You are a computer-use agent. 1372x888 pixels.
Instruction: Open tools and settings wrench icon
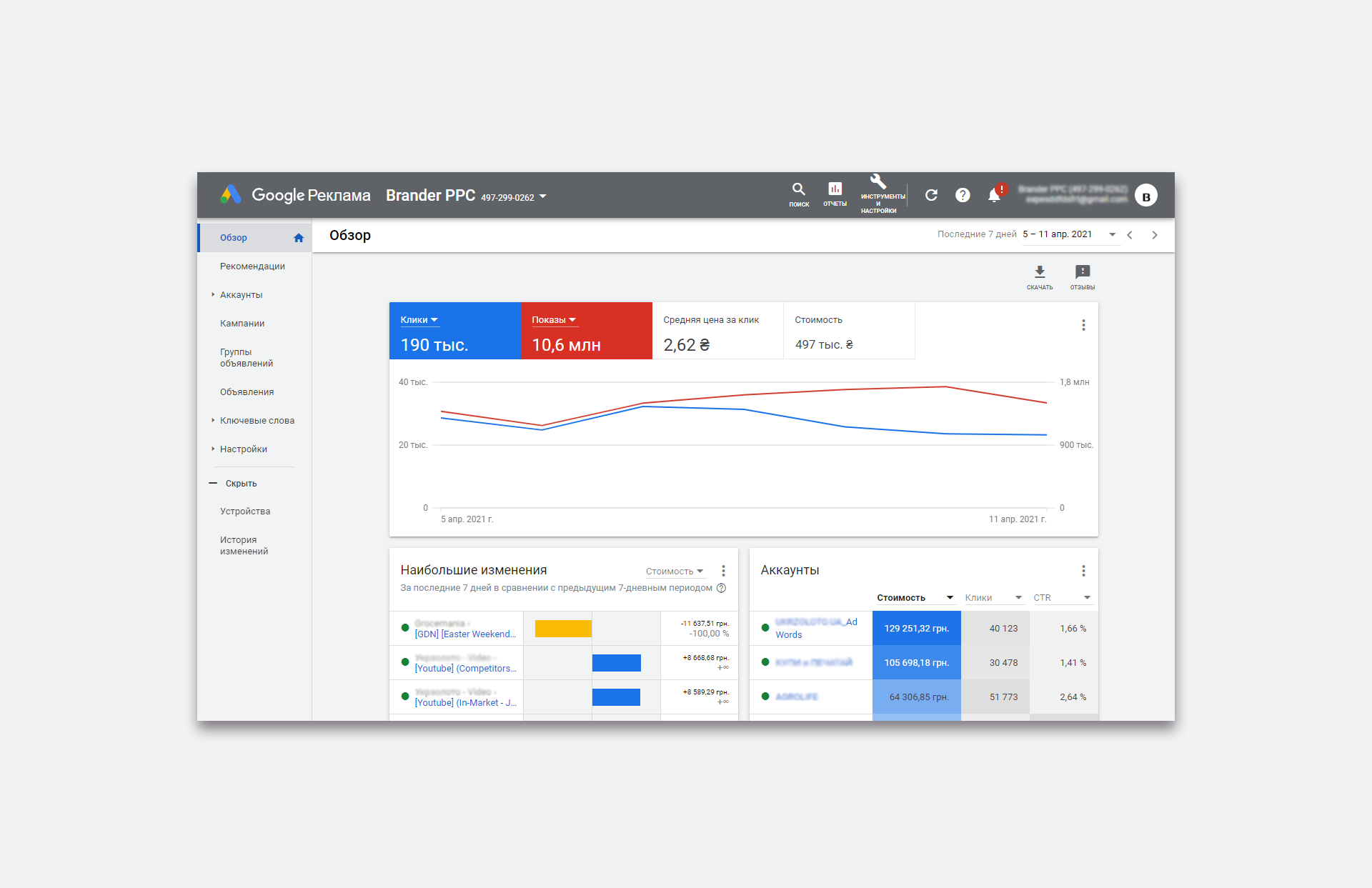878,183
